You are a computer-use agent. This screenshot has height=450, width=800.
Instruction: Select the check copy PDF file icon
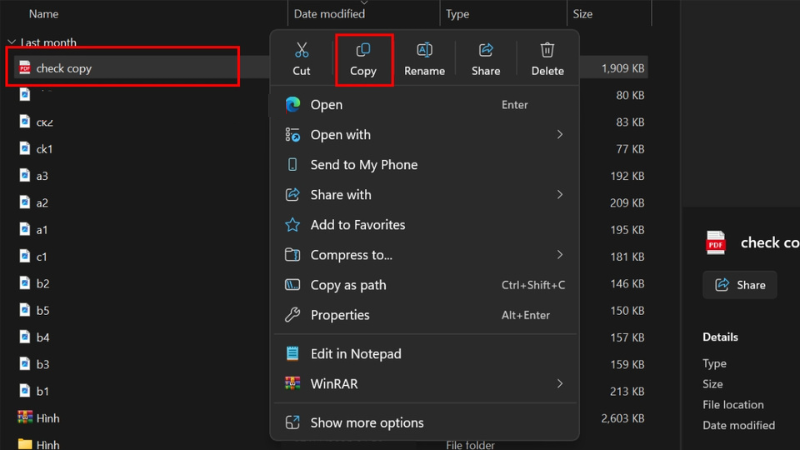(25, 68)
